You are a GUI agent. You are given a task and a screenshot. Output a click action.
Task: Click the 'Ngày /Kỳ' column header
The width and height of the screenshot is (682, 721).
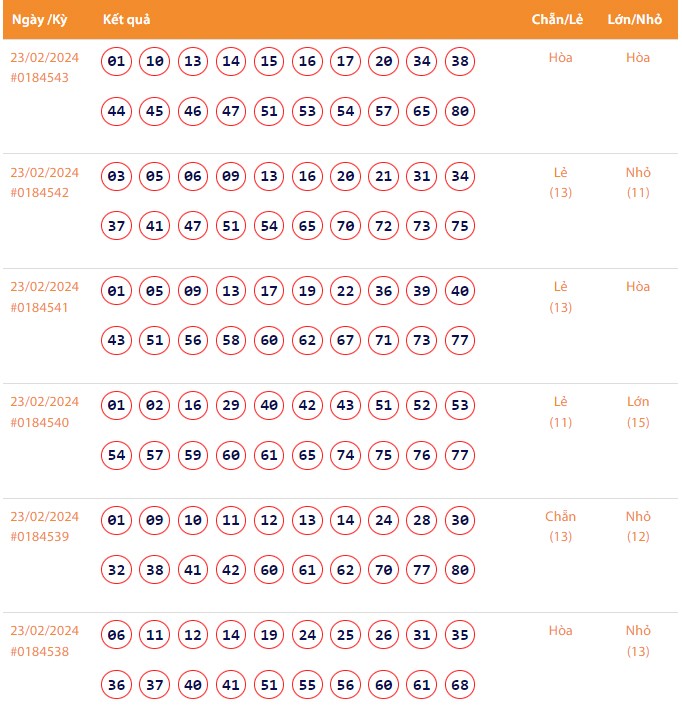[40, 20]
